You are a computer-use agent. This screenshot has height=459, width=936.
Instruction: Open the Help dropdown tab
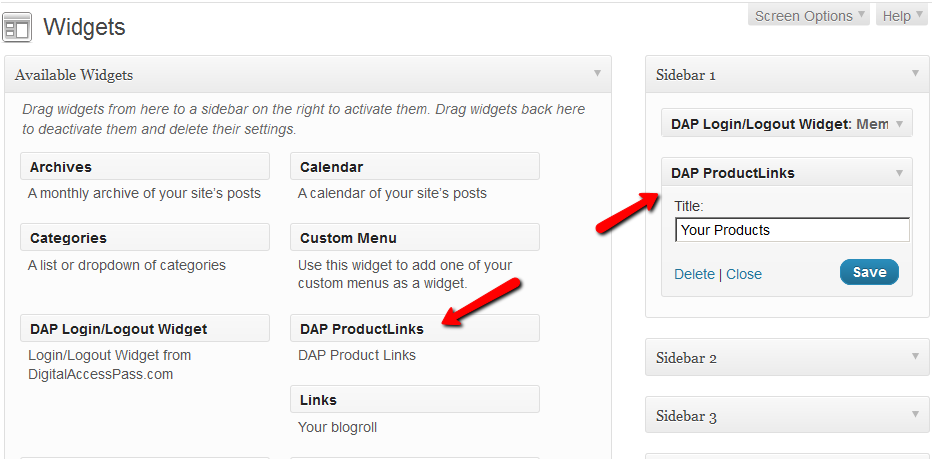(x=902, y=15)
